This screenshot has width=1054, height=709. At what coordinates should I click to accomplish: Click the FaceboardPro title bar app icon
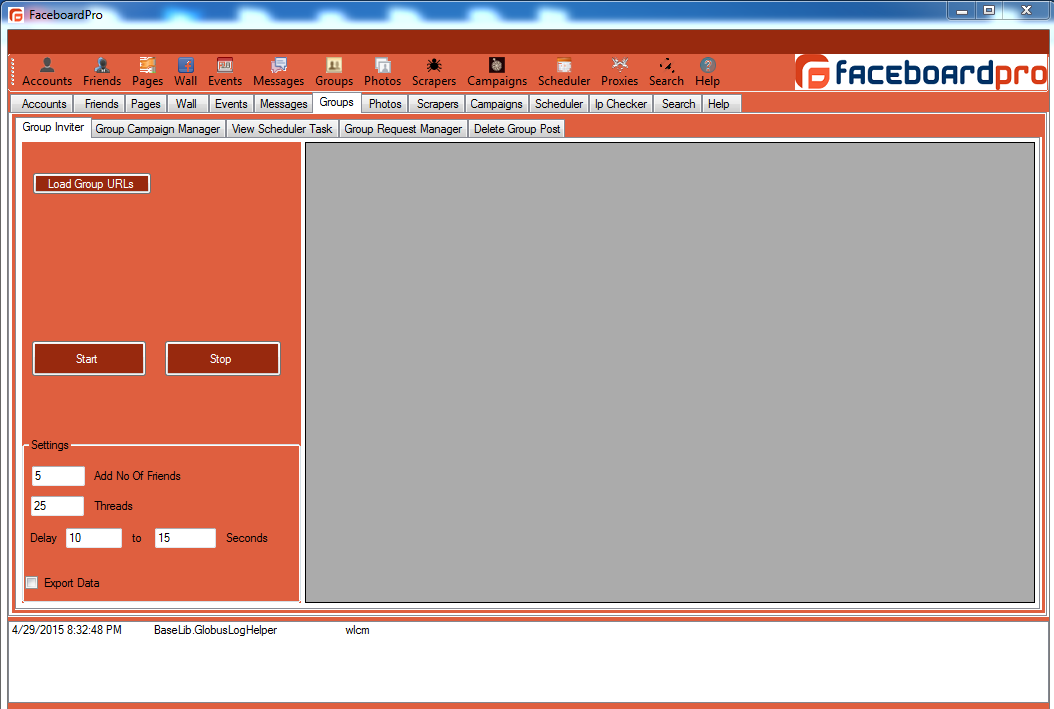tap(16, 15)
